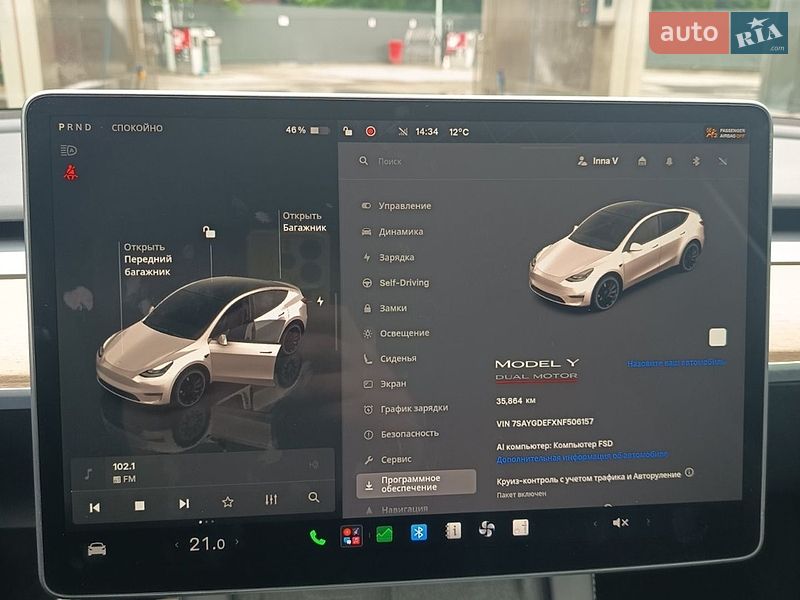Viewport: 800px width, 600px height.
Task: Tap Дополнительная информация об автомобиле link
Action: click(x=582, y=456)
